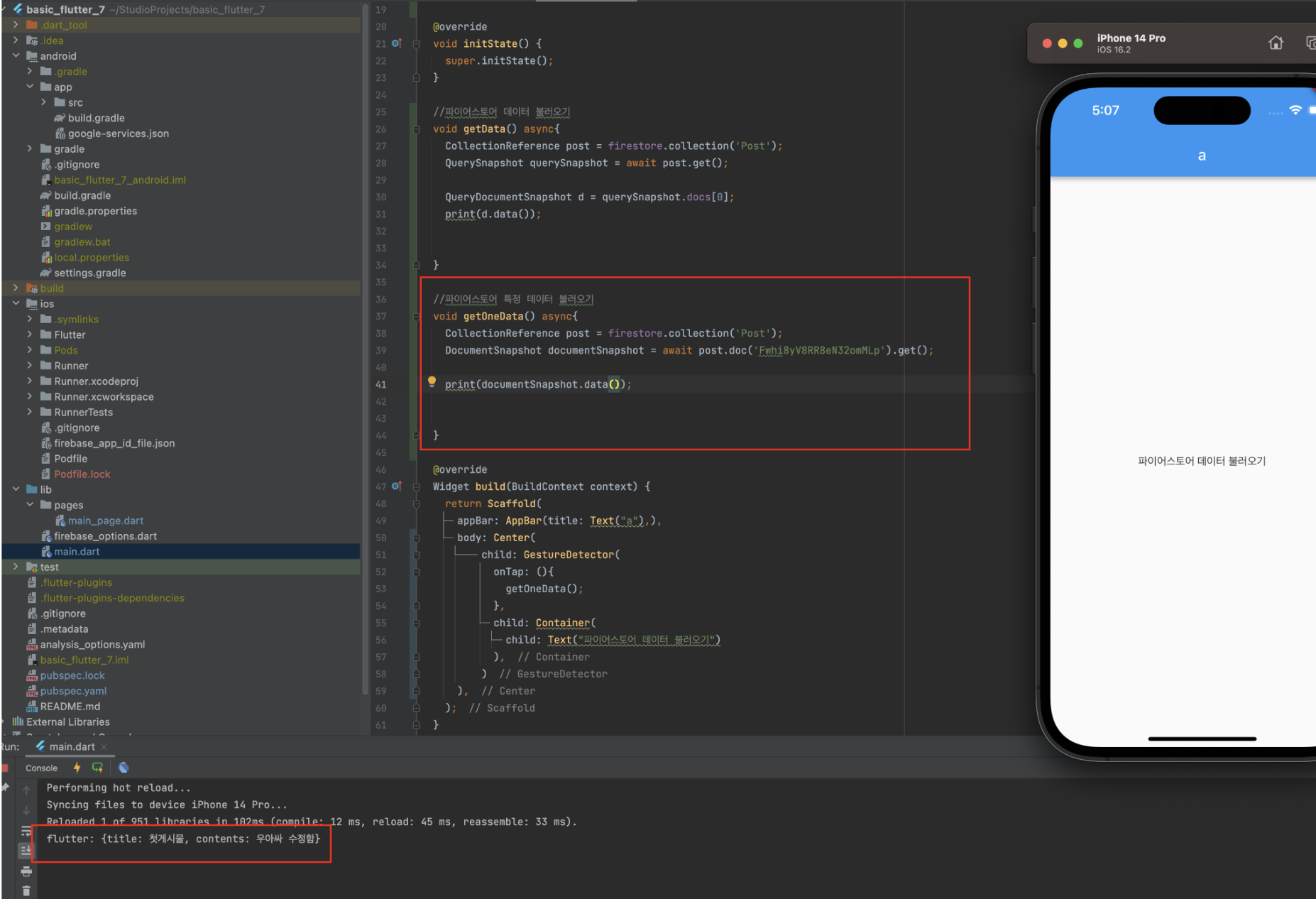The height and width of the screenshot is (899, 1316).
Task: Expand the Runner.xcworkspace folder
Action: pyautogui.click(x=30, y=397)
